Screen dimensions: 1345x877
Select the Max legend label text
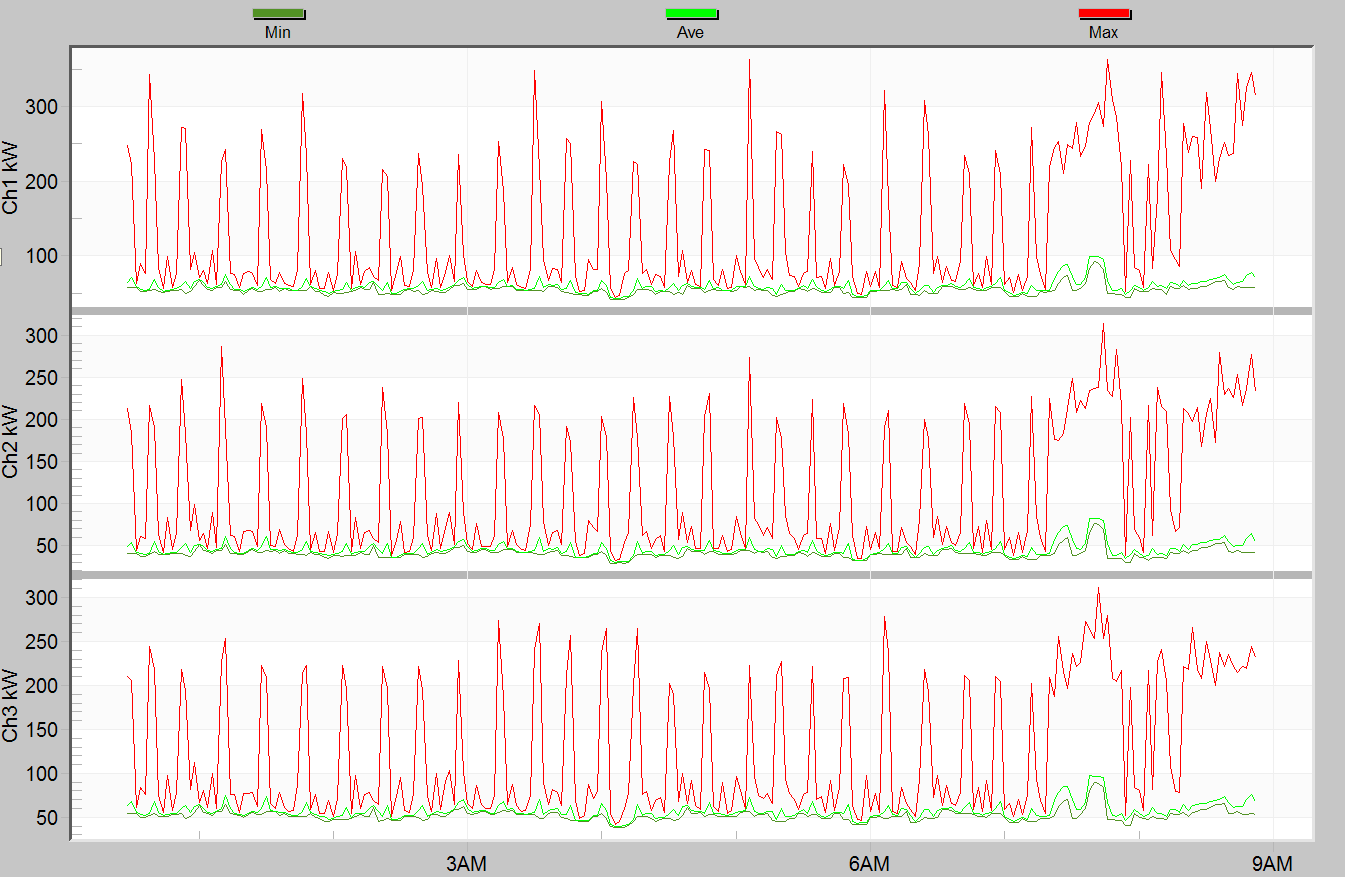click(x=1104, y=32)
